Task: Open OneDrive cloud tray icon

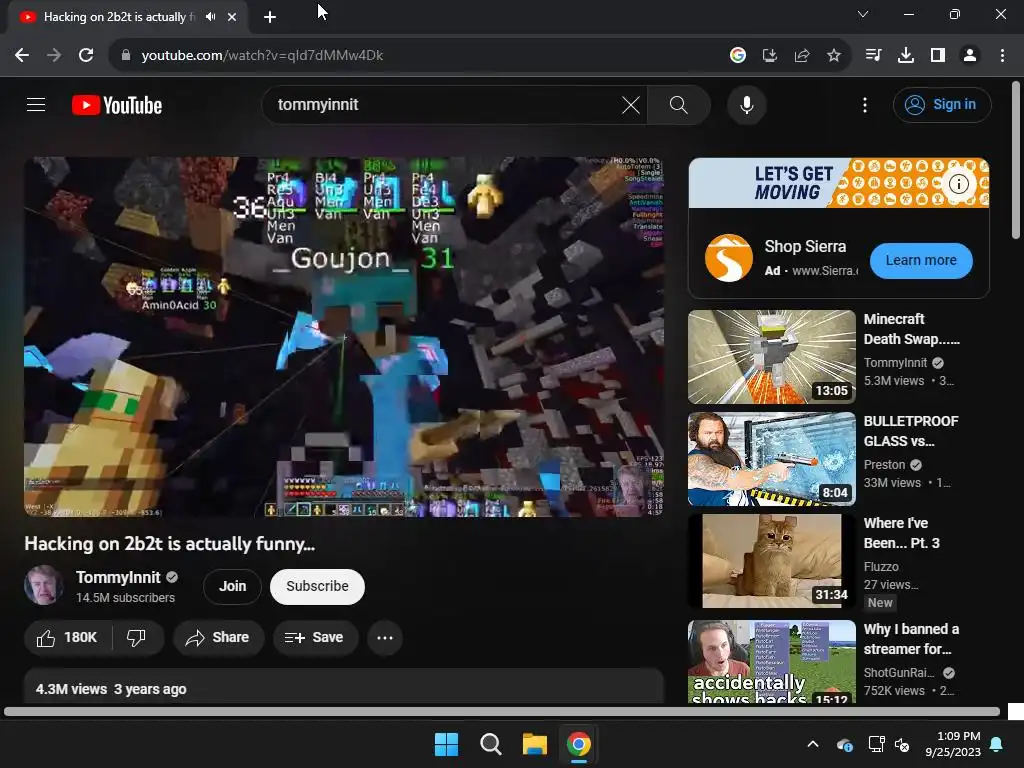Action: pos(844,744)
